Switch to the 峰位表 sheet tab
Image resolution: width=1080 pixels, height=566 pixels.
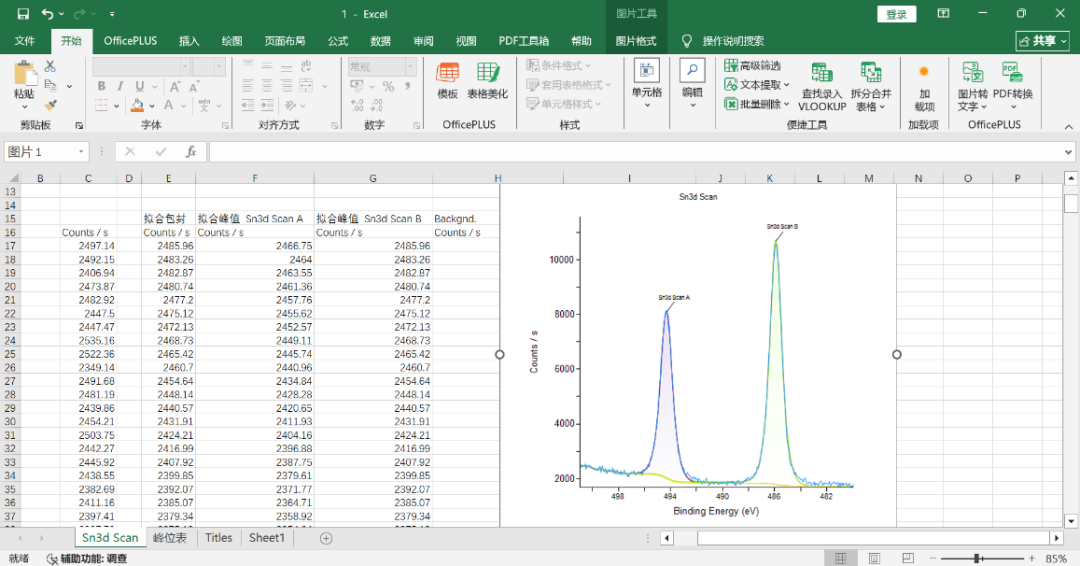point(170,538)
